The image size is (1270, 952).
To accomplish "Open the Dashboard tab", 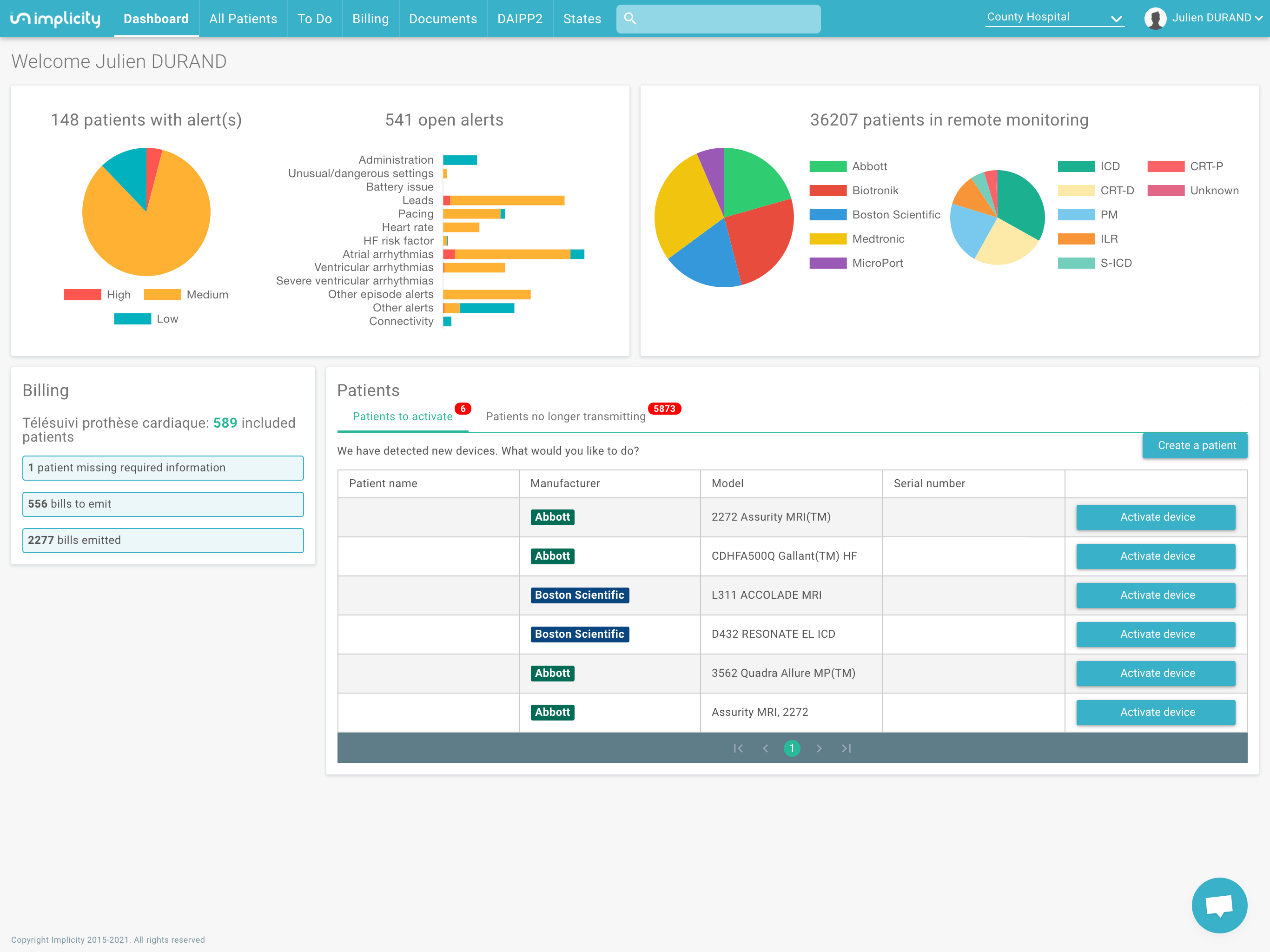I will (x=156, y=19).
